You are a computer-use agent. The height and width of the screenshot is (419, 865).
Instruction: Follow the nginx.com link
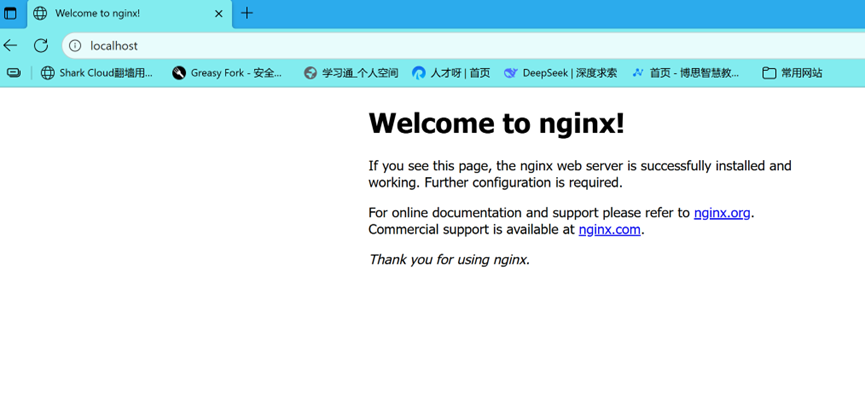pos(610,230)
